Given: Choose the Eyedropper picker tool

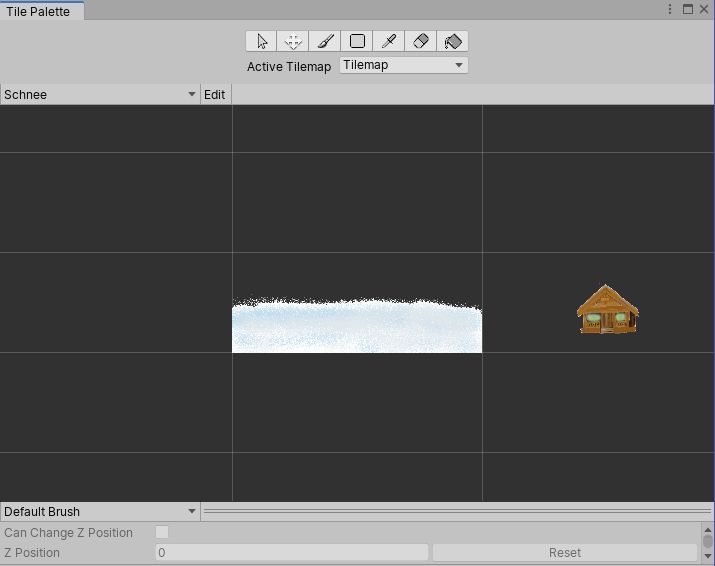Looking at the screenshot, I should (x=389, y=42).
